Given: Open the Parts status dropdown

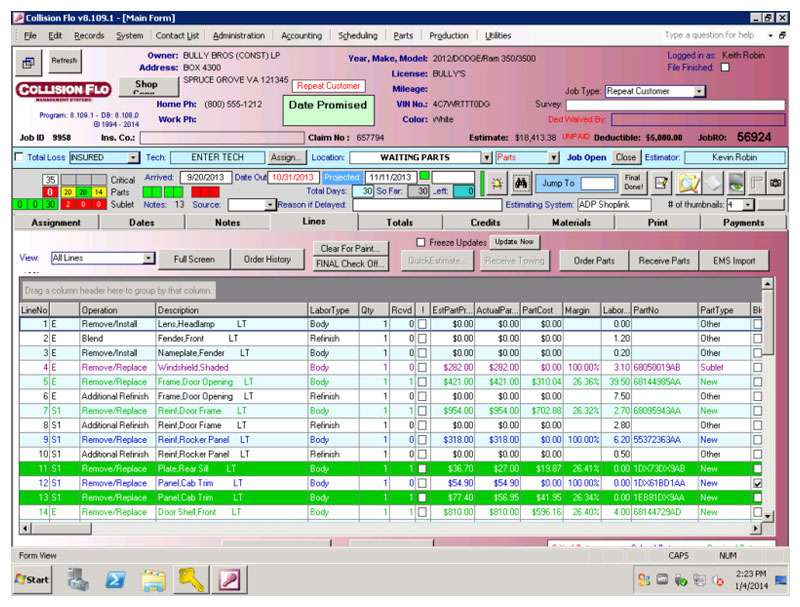Looking at the screenshot, I should click(554, 157).
